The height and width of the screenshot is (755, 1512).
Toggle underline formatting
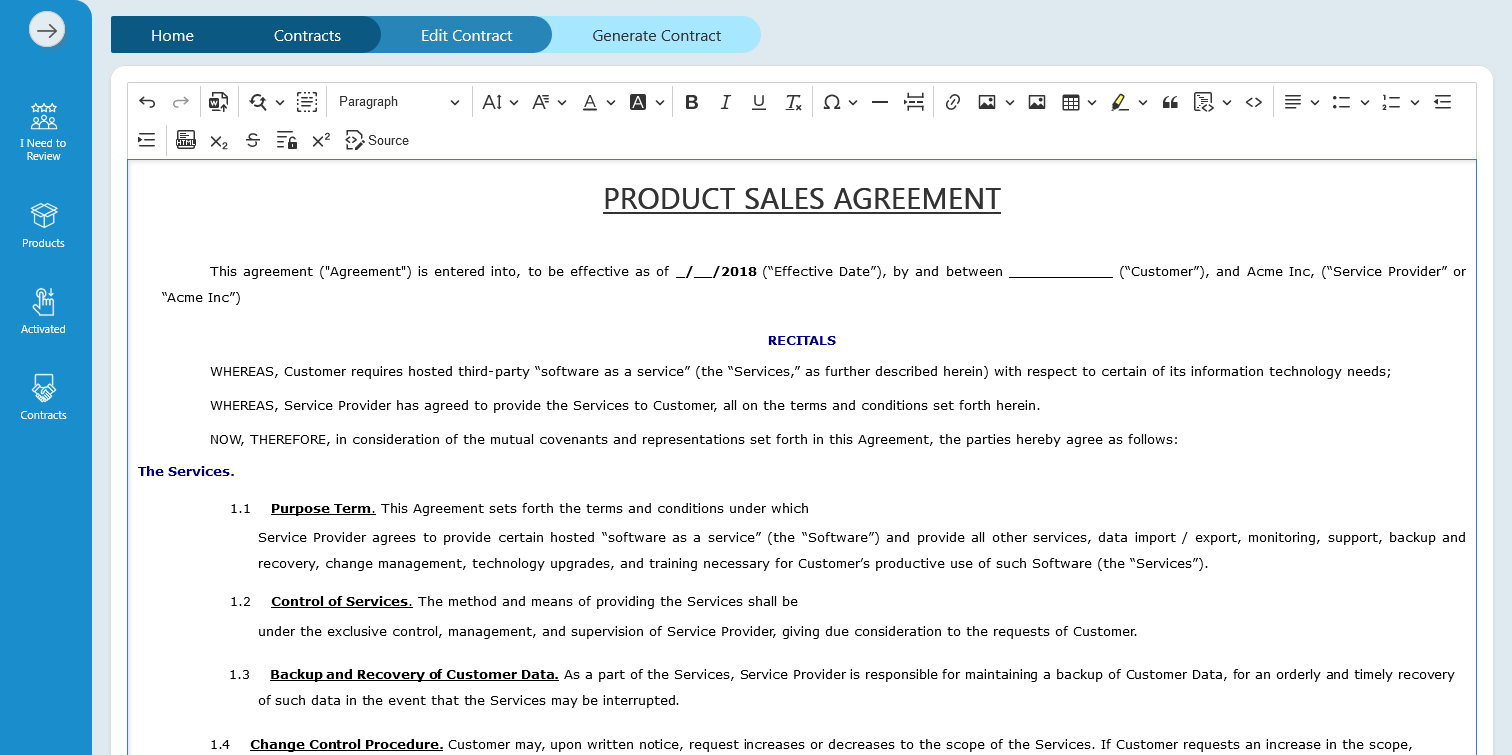tap(759, 102)
